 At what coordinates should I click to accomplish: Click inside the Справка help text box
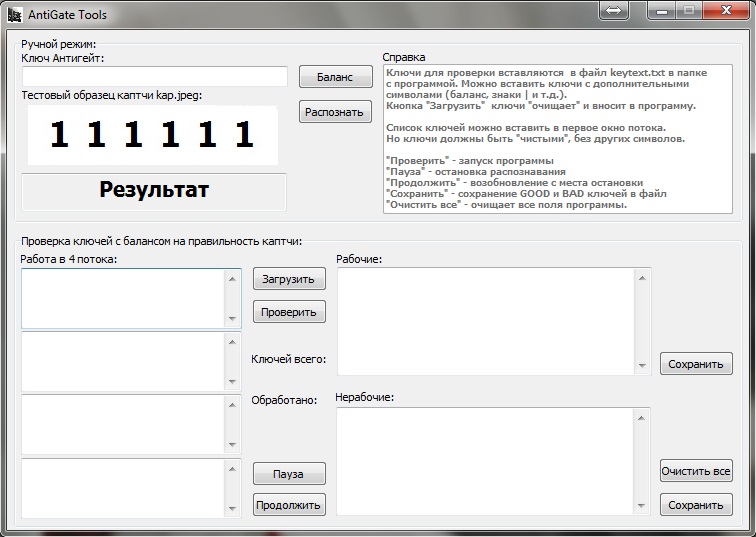[x=558, y=139]
